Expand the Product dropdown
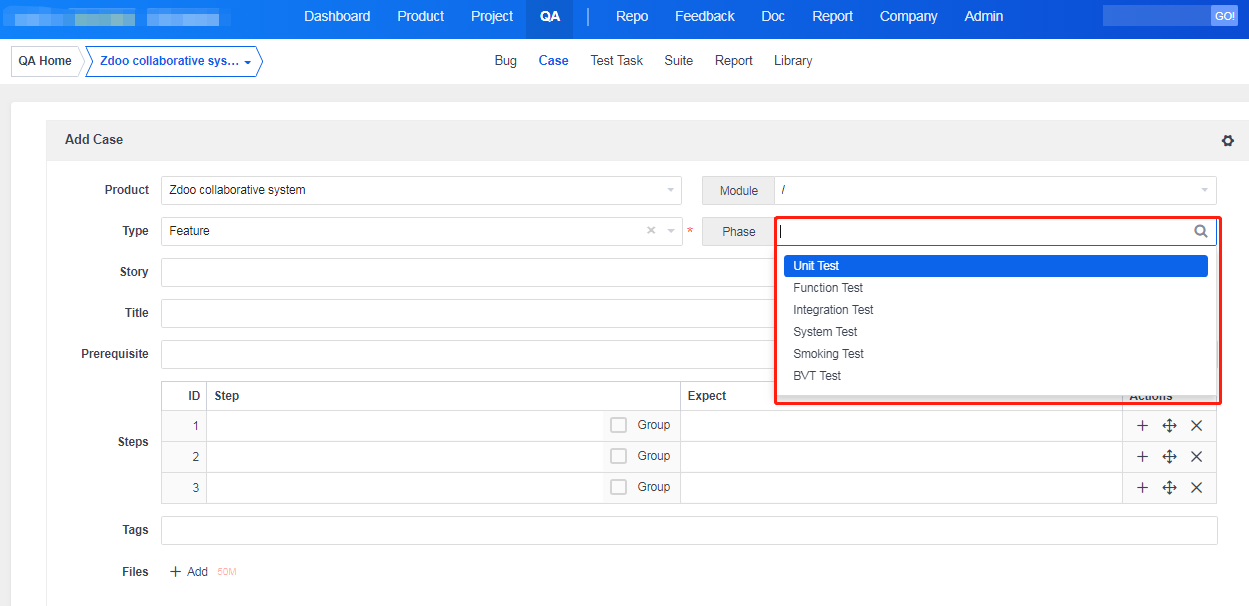 (x=670, y=190)
